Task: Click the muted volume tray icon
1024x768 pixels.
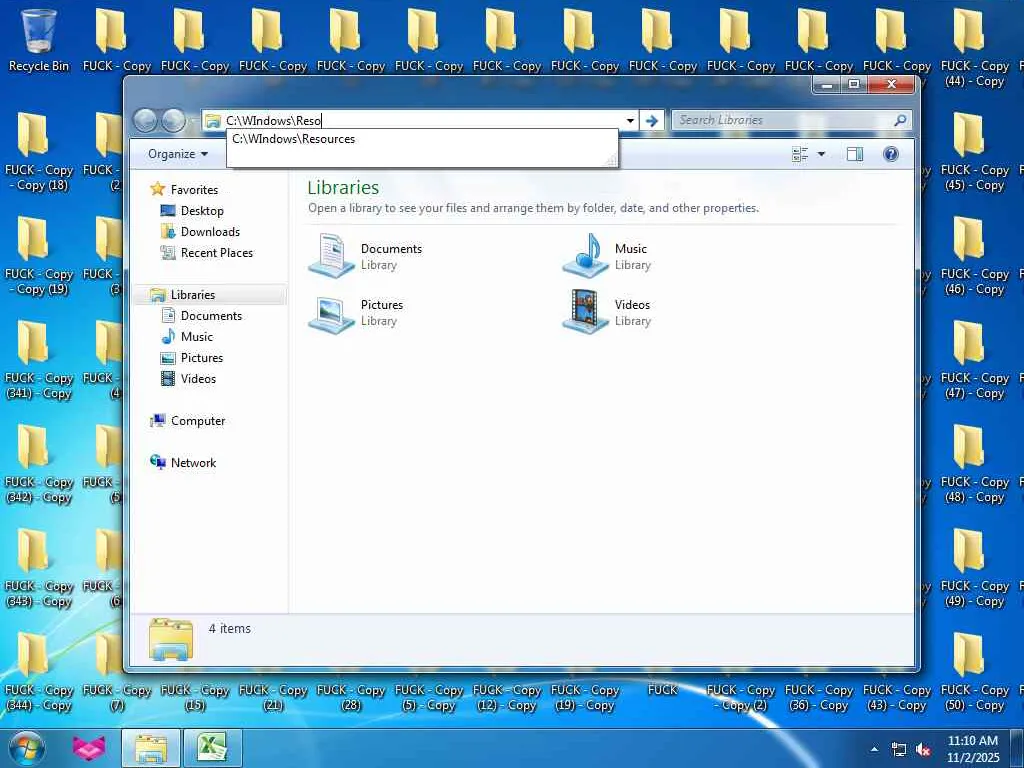Action: pyautogui.click(x=923, y=750)
